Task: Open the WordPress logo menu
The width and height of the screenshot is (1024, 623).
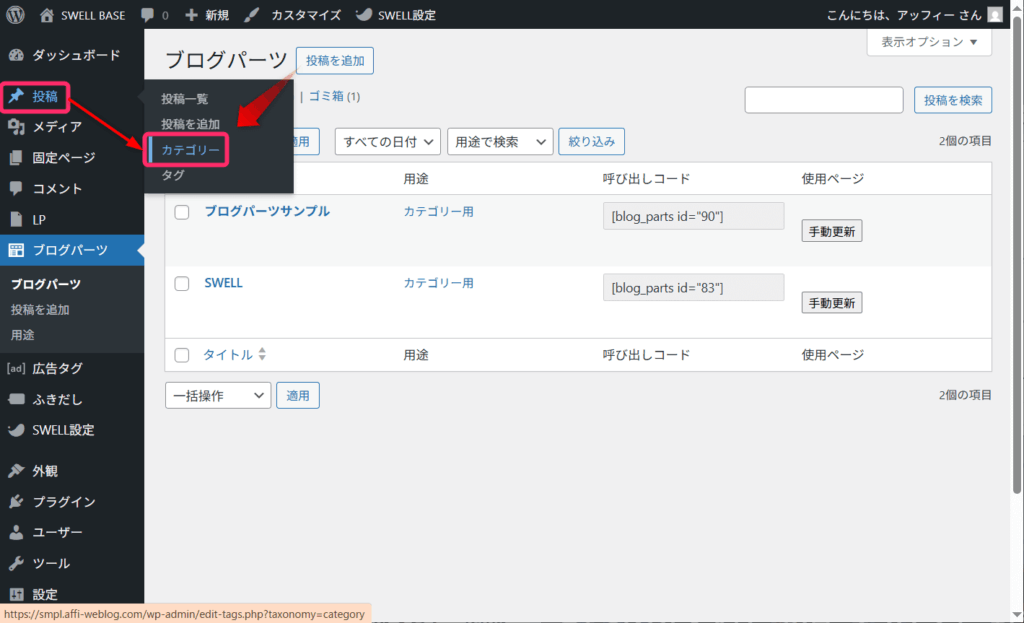Action: point(15,14)
